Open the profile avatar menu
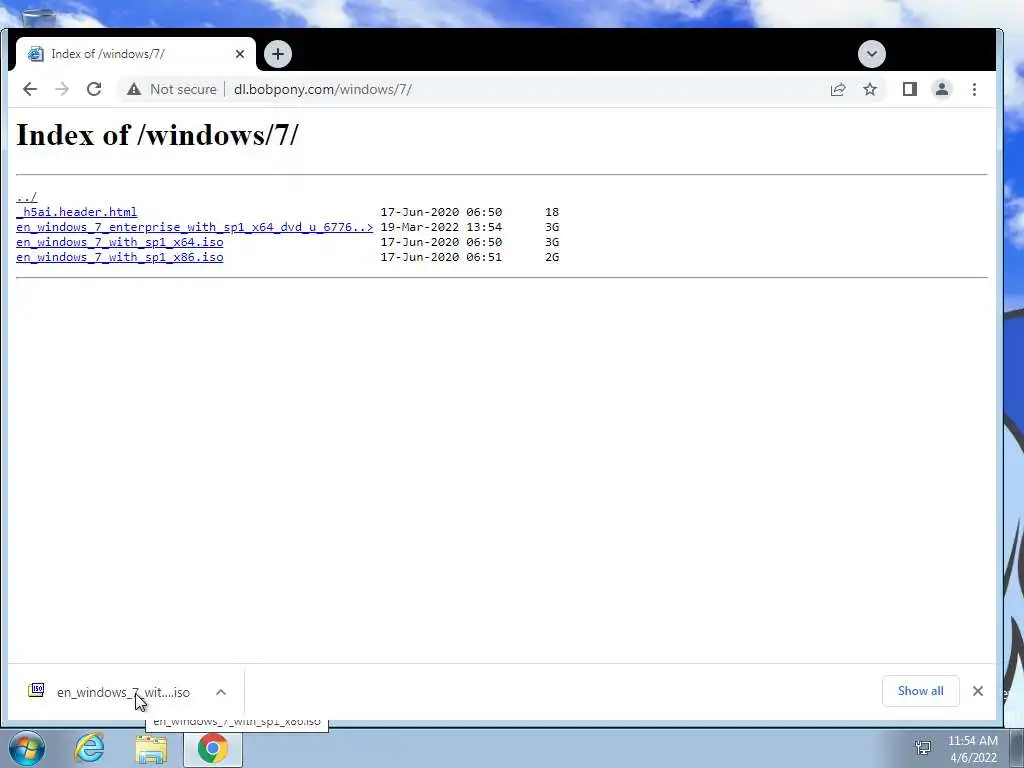Screen dimensions: 1024x768 pyautogui.click(x=942, y=89)
